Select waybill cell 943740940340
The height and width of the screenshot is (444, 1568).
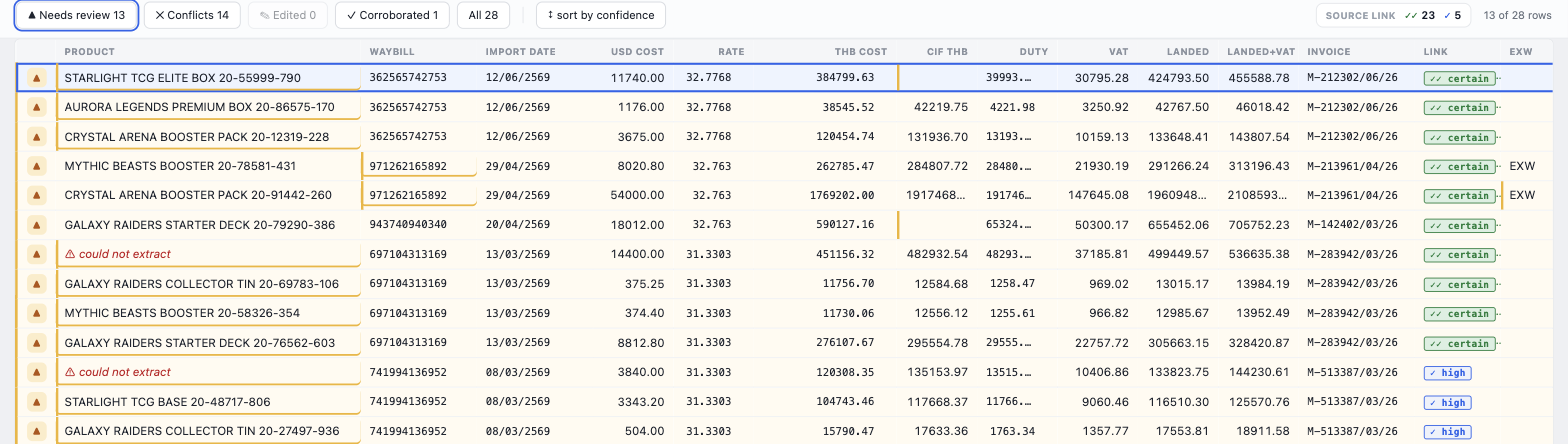[x=419, y=225]
